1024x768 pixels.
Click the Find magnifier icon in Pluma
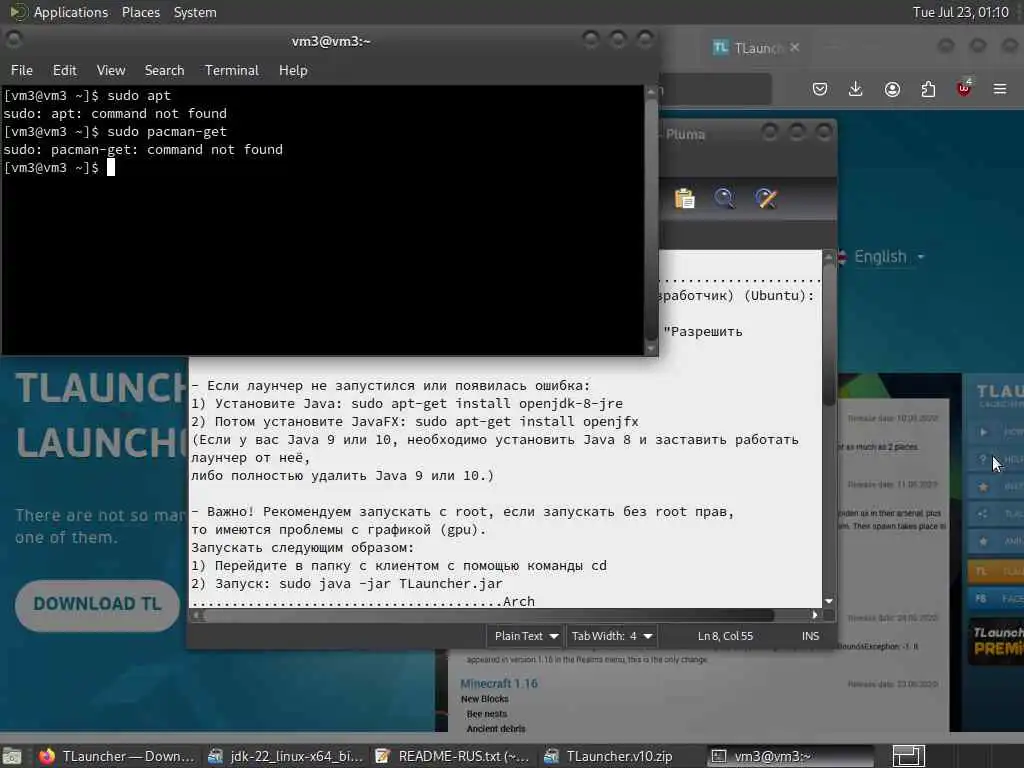pyautogui.click(x=724, y=198)
